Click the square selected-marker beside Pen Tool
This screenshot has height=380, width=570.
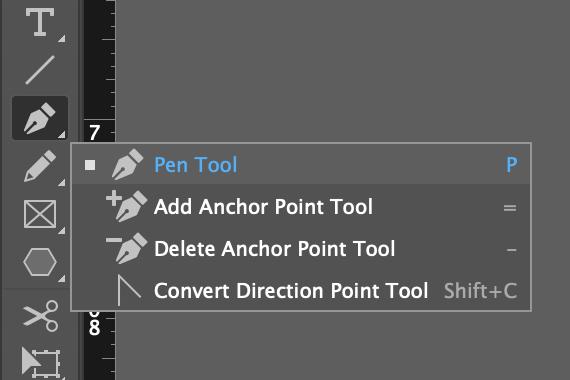pyautogui.click(x=90, y=165)
